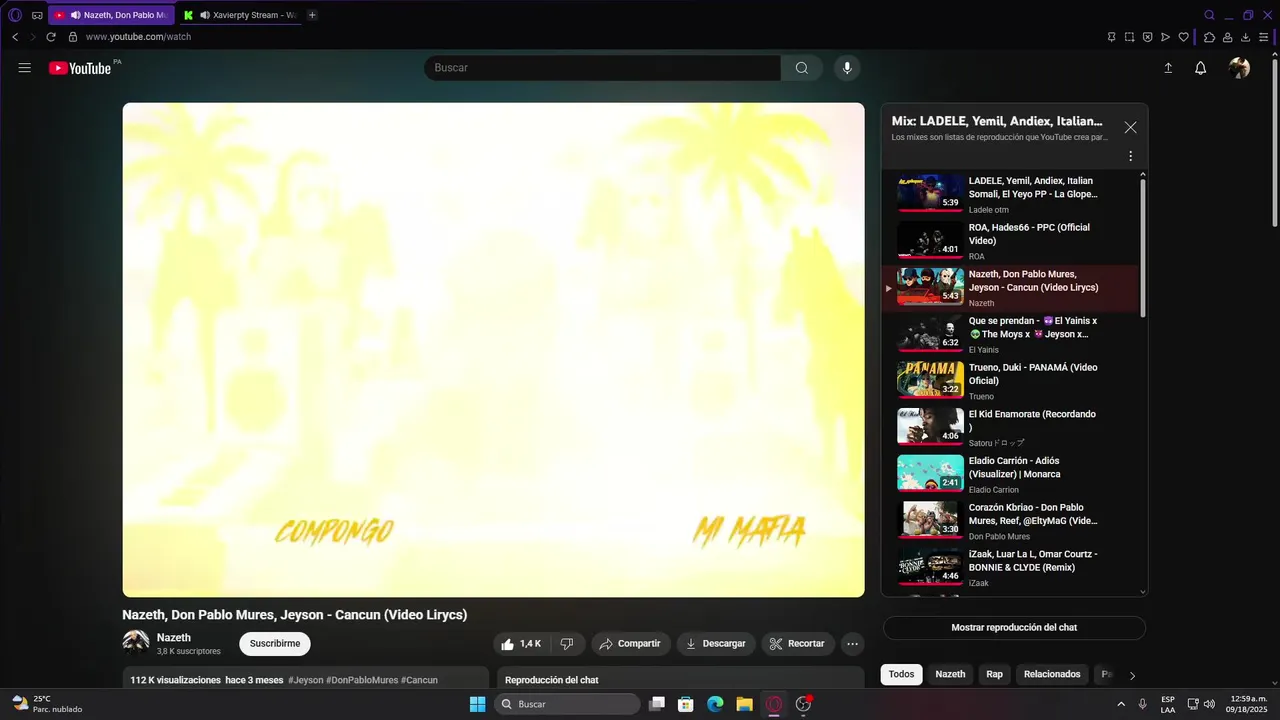Select the Todos filter chip
This screenshot has width=1280, height=720.
(x=901, y=674)
